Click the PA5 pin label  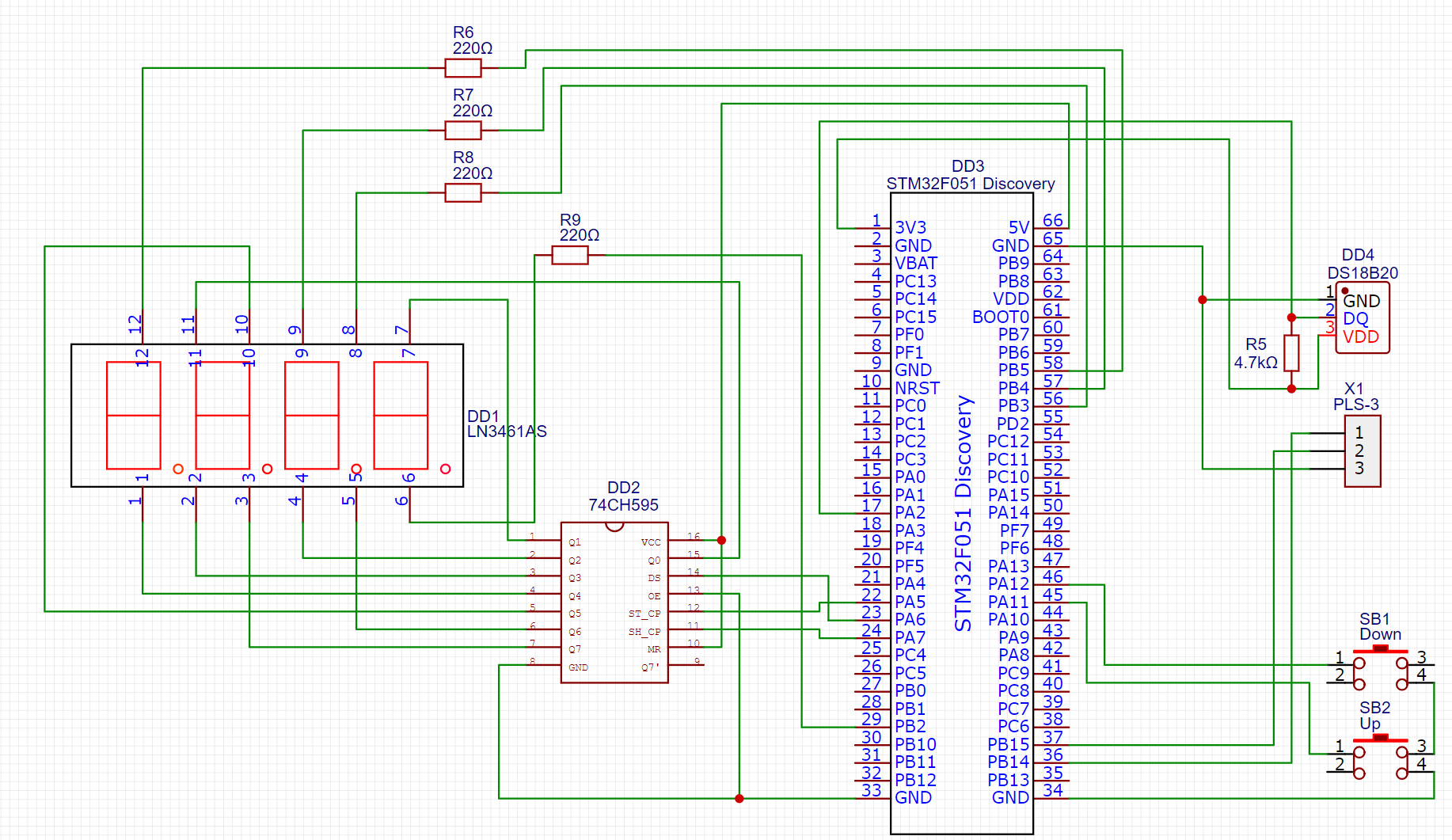click(910, 602)
